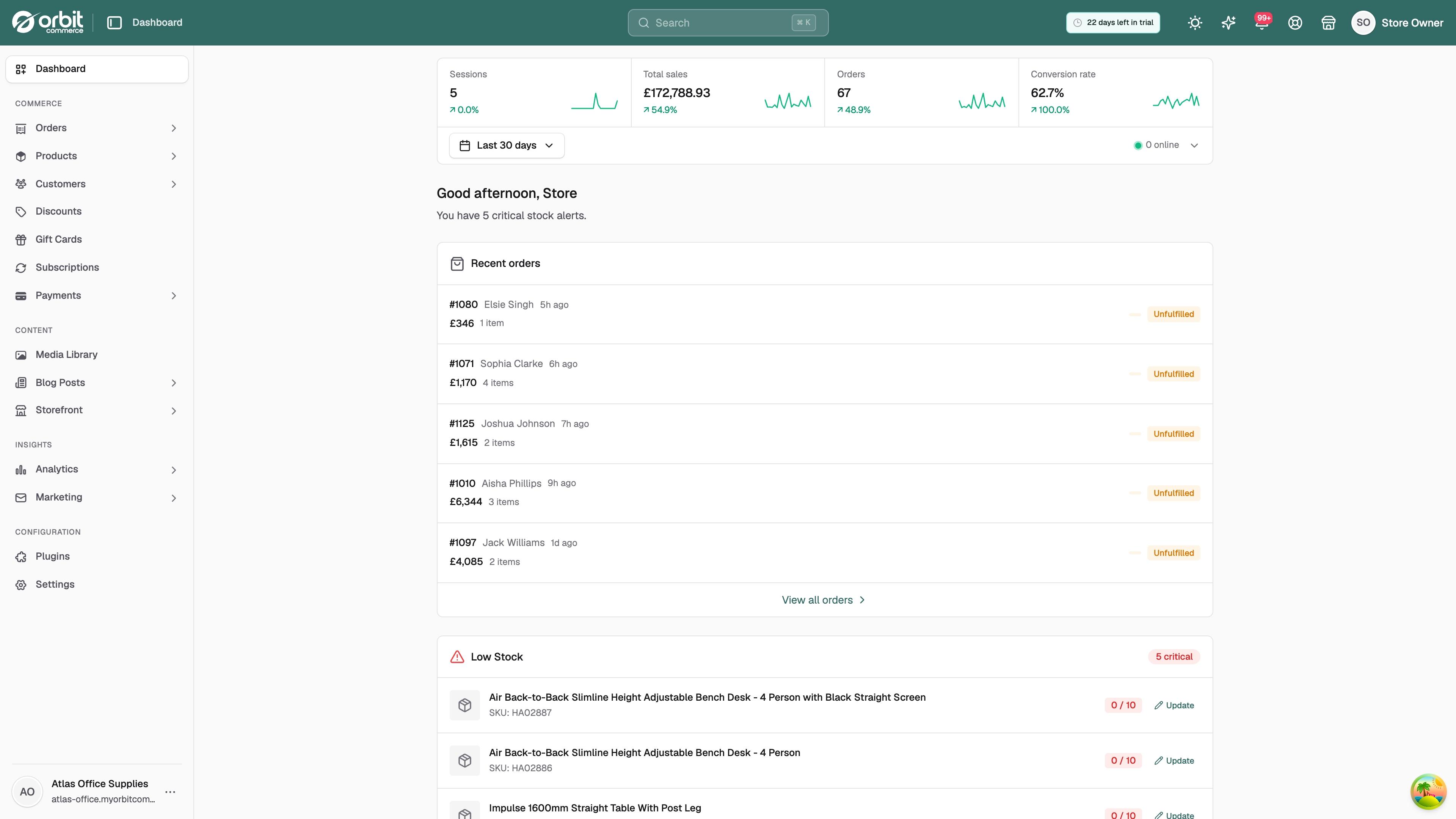Click the Gift Cards gift icon
The image size is (1456, 819).
point(21,240)
